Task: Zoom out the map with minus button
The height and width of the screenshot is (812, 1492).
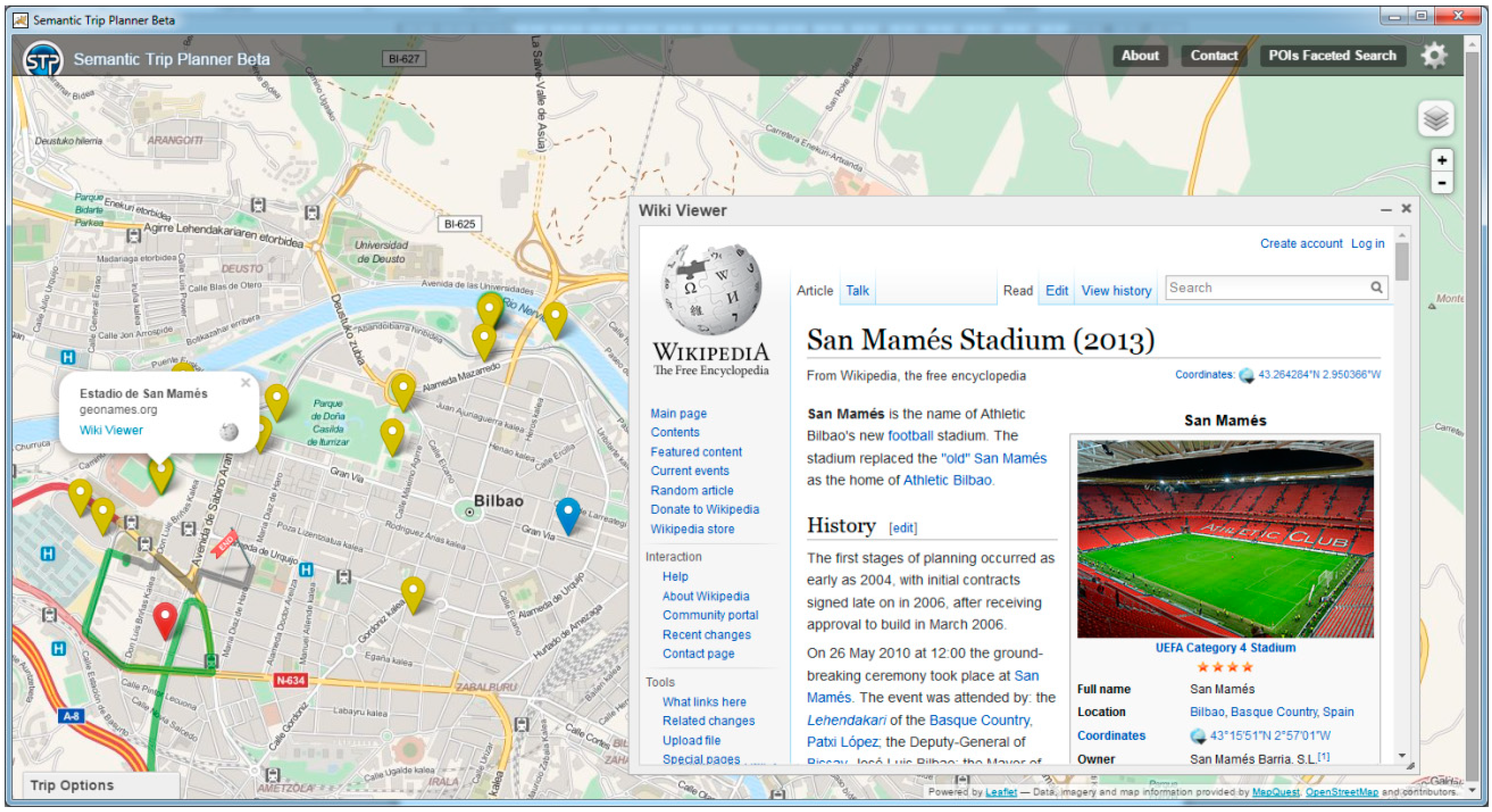Action: [x=1442, y=184]
